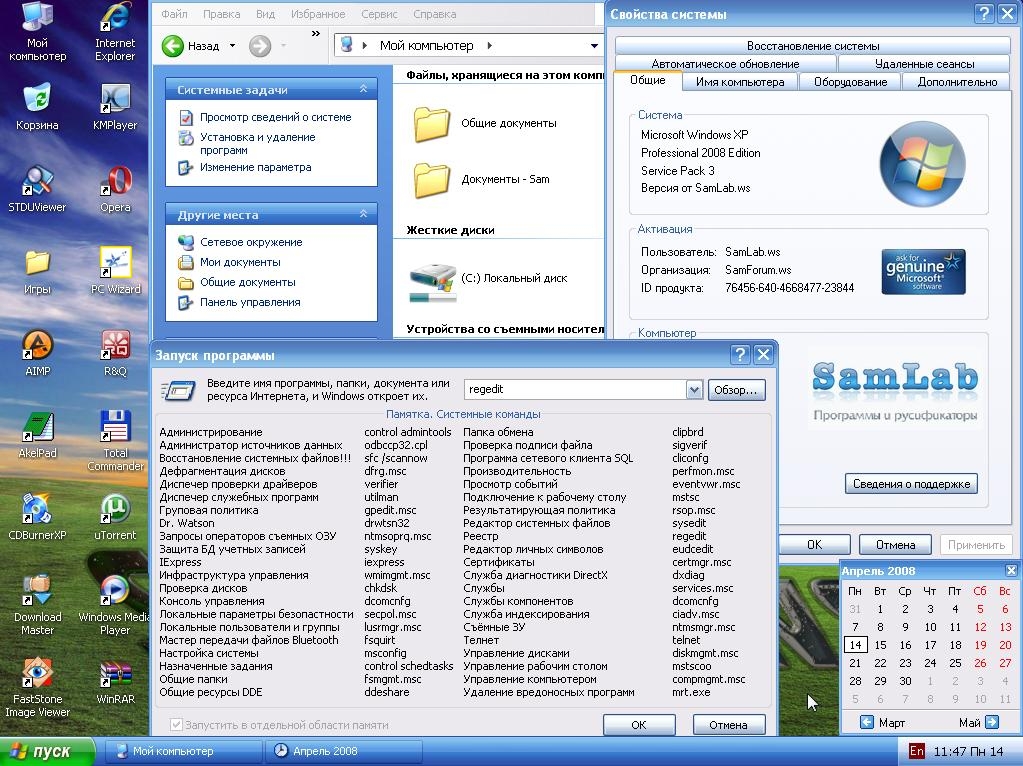
Task: Open Удаленные сеансы tab
Action: click(924, 64)
